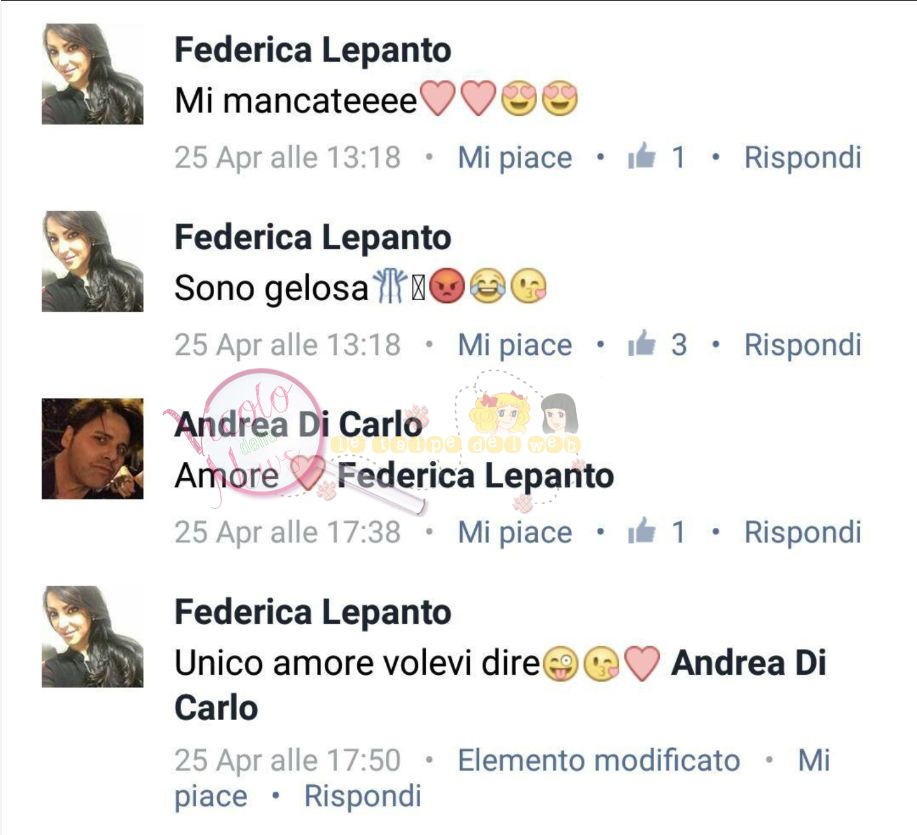Click thumbs-up icon on 'Mi mancateeee' comment
The image size is (917, 835).
642,156
